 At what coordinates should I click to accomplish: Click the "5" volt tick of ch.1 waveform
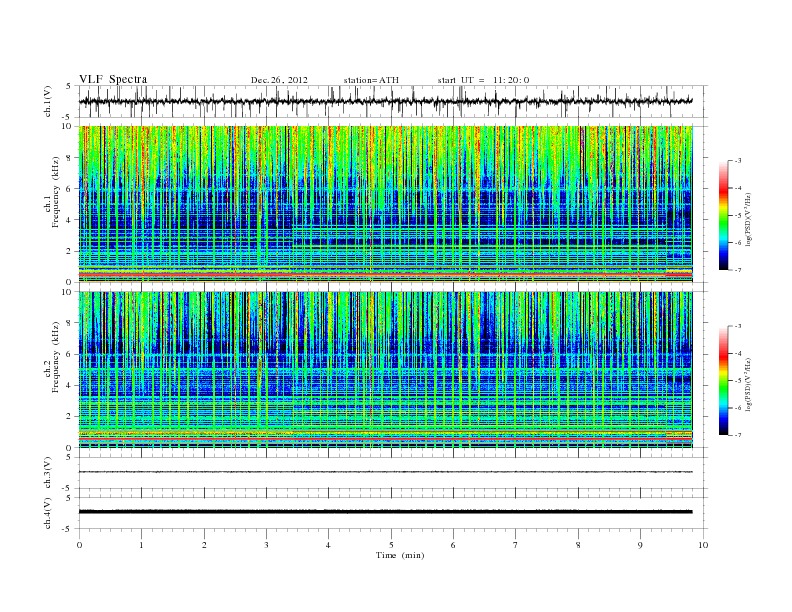(x=70, y=86)
